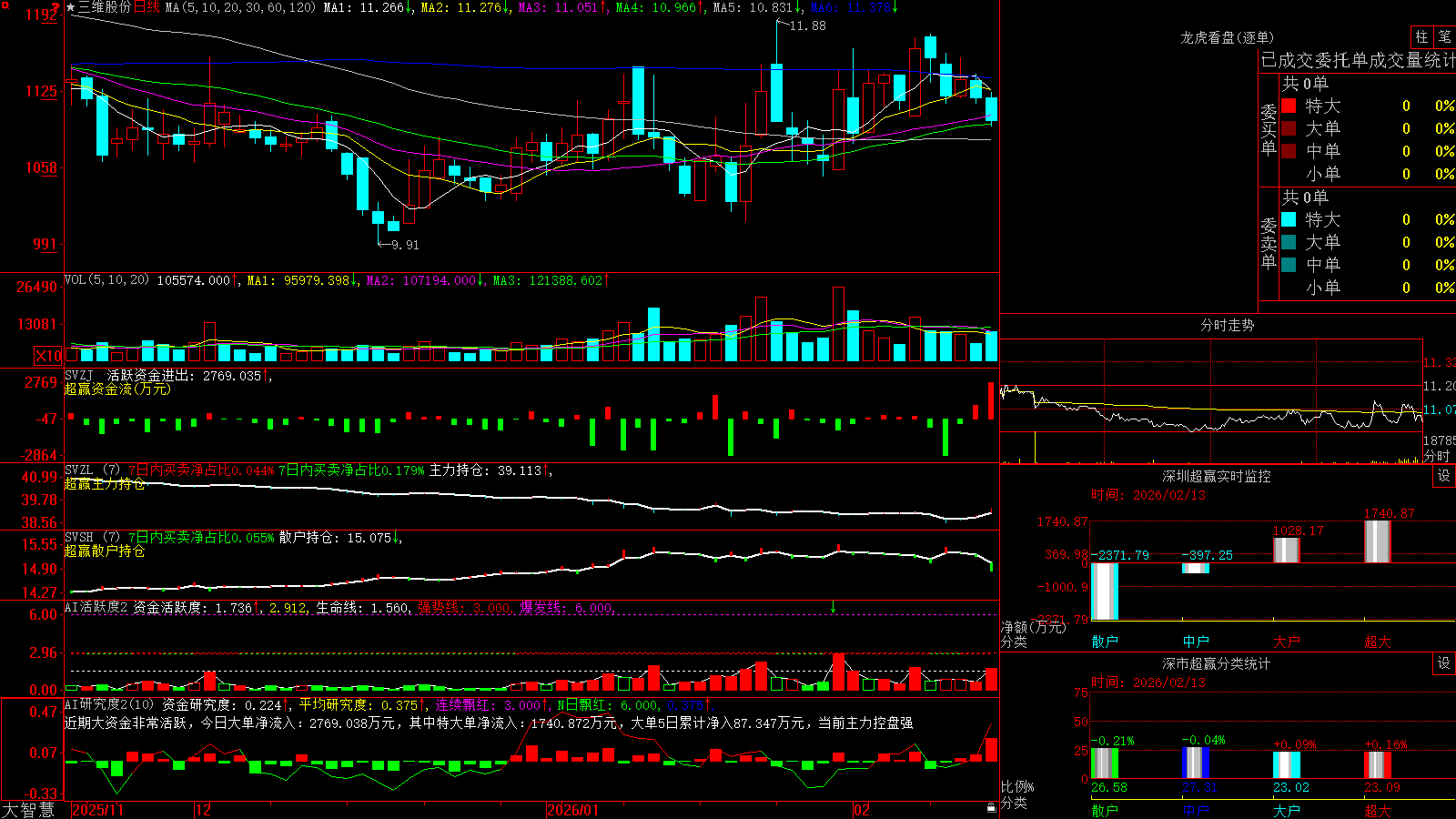
Task: Open 设 settings for 深市超赢分类统计
Action: 1444,663
